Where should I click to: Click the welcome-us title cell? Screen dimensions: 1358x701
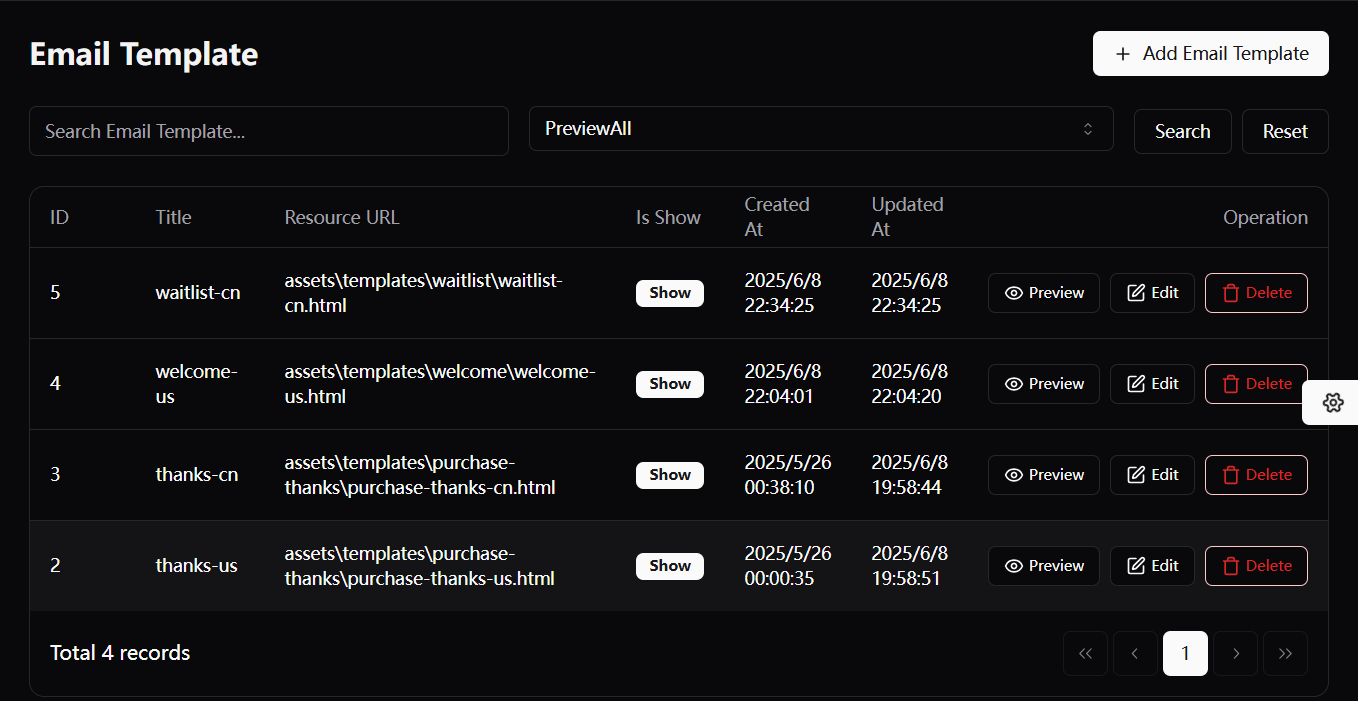pyautogui.click(x=196, y=384)
